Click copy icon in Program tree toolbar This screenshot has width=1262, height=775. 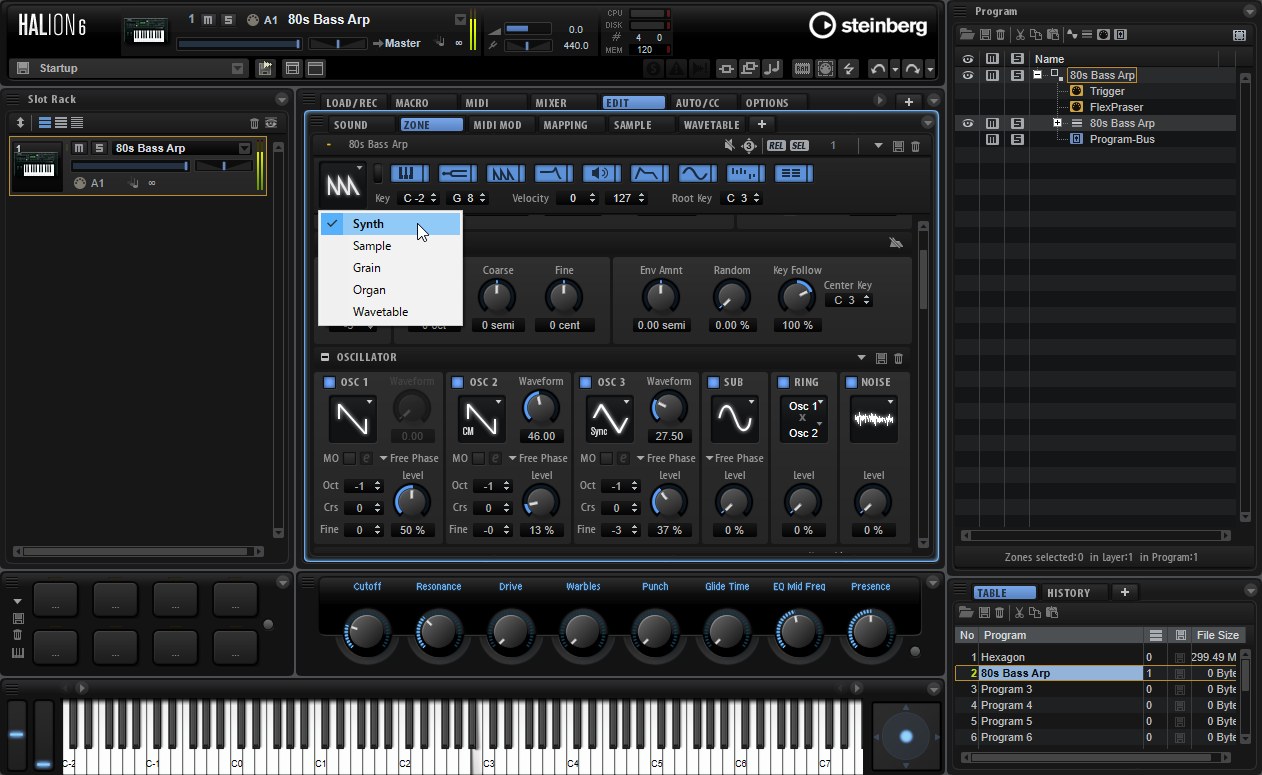1037,35
